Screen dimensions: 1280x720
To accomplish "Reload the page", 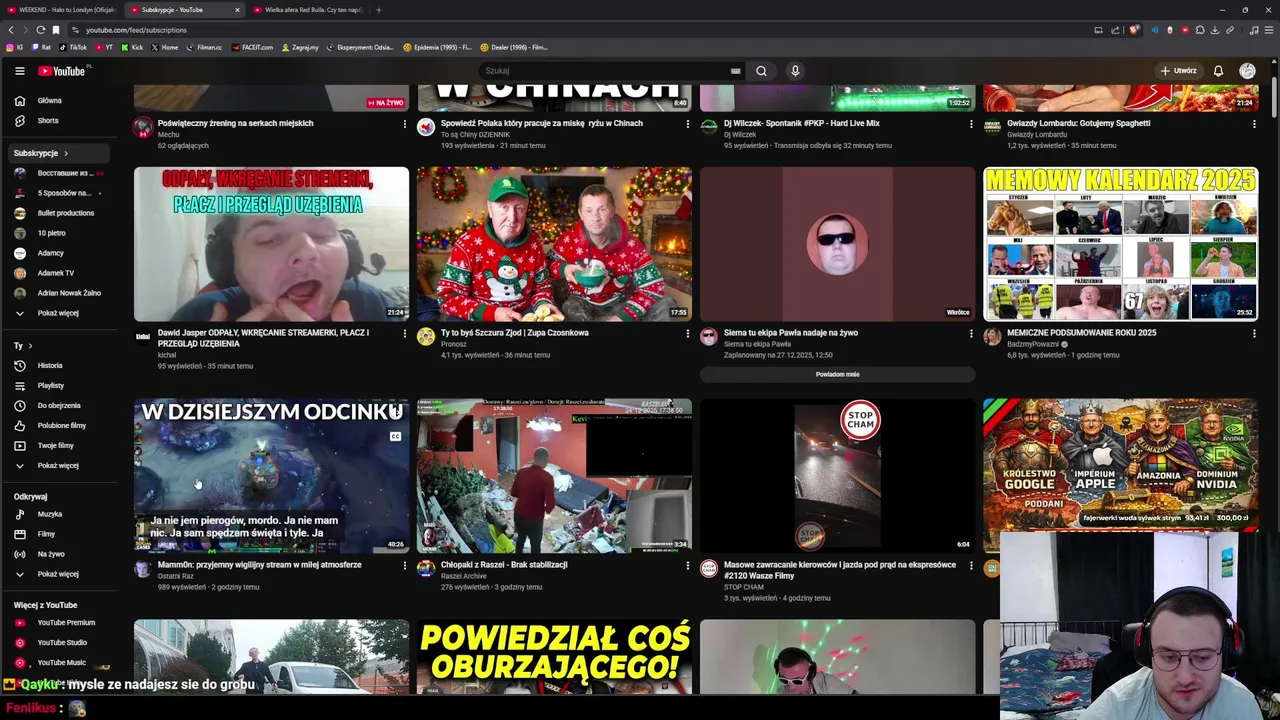I will (x=41, y=30).
